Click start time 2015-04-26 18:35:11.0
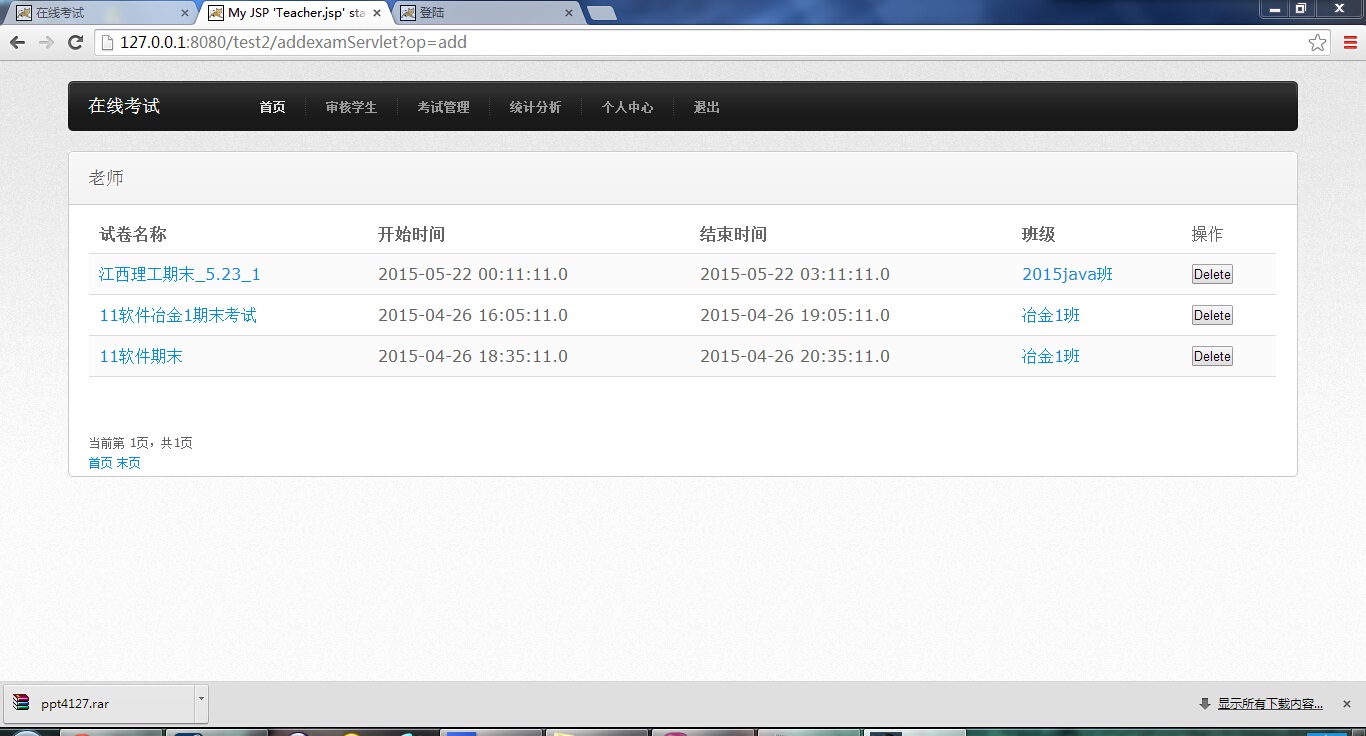This screenshot has height=736, width=1366. coord(473,356)
